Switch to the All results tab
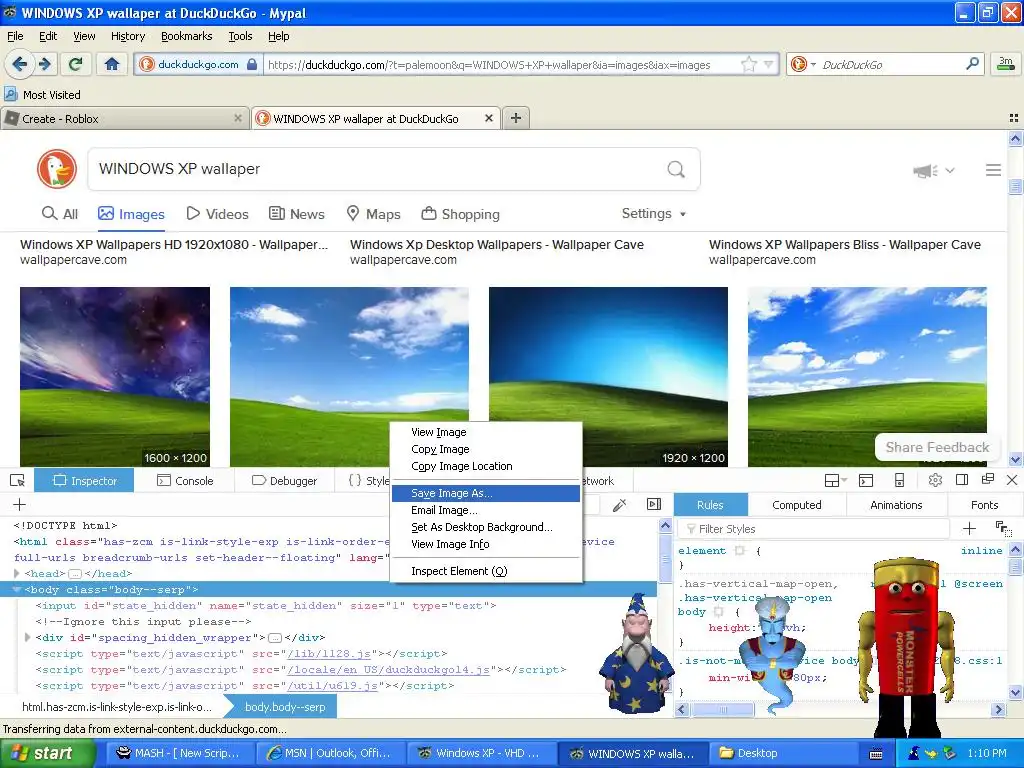Screen dimensions: 1024x768 click(x=60, y=214)
